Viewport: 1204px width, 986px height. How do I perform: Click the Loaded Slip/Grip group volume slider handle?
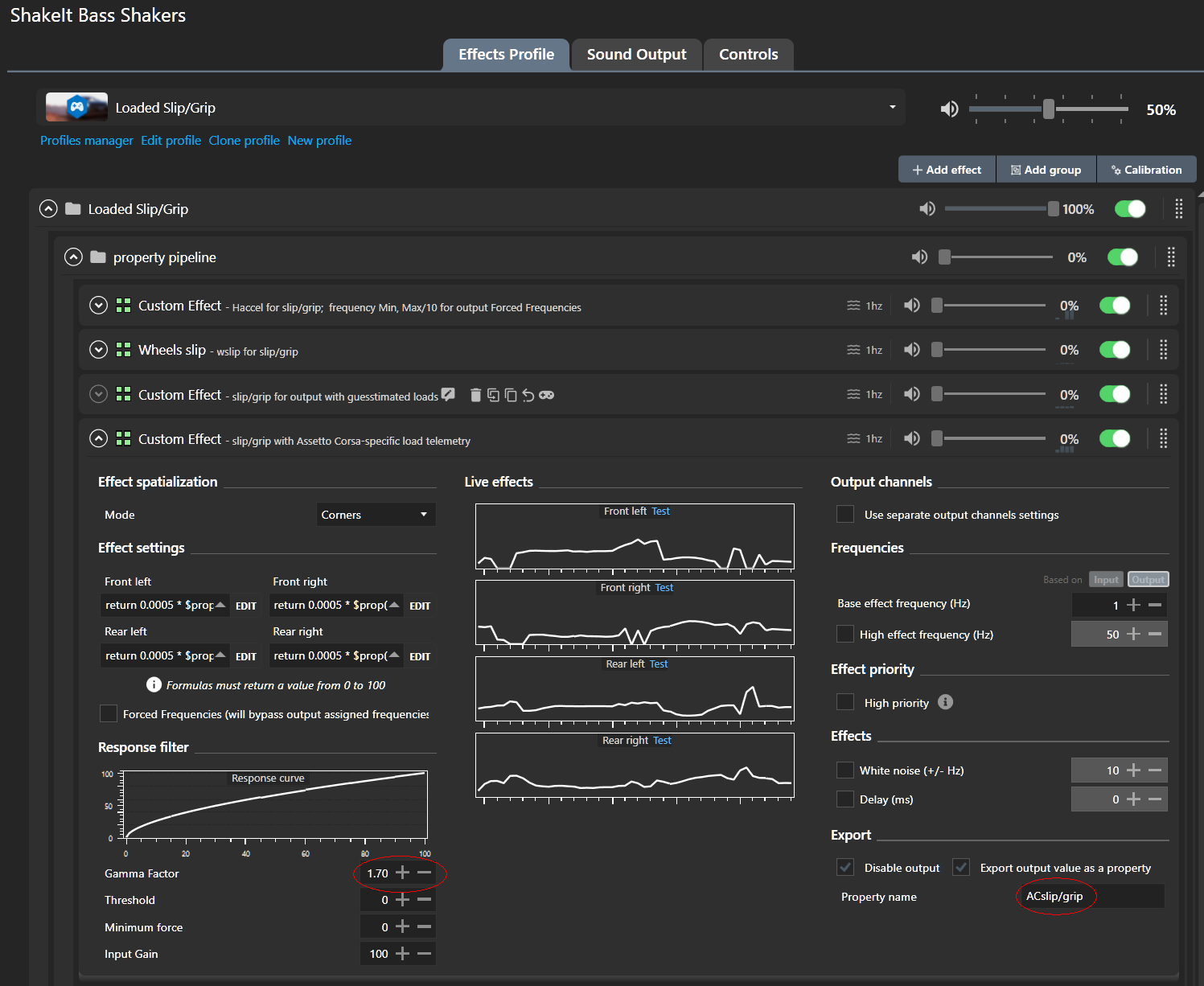click(1053, 209)
